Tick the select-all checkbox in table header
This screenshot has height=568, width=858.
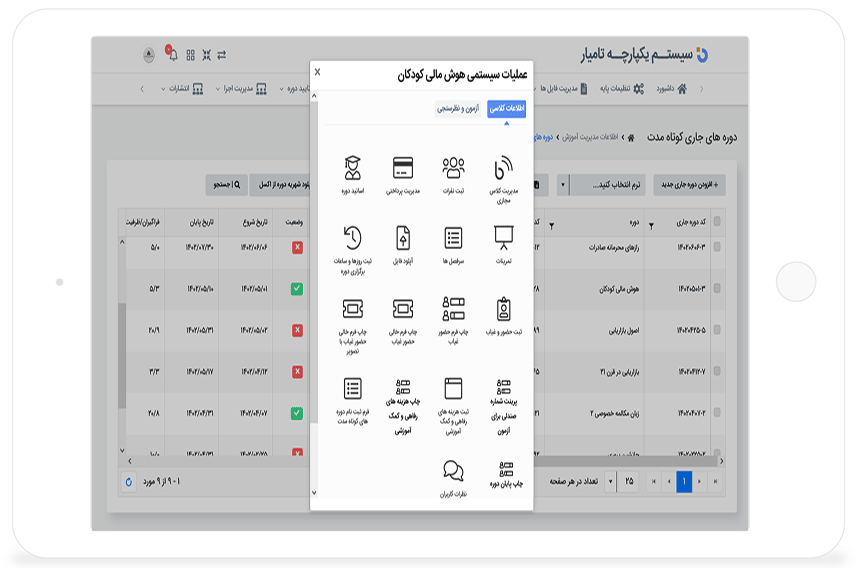point(717,222)
